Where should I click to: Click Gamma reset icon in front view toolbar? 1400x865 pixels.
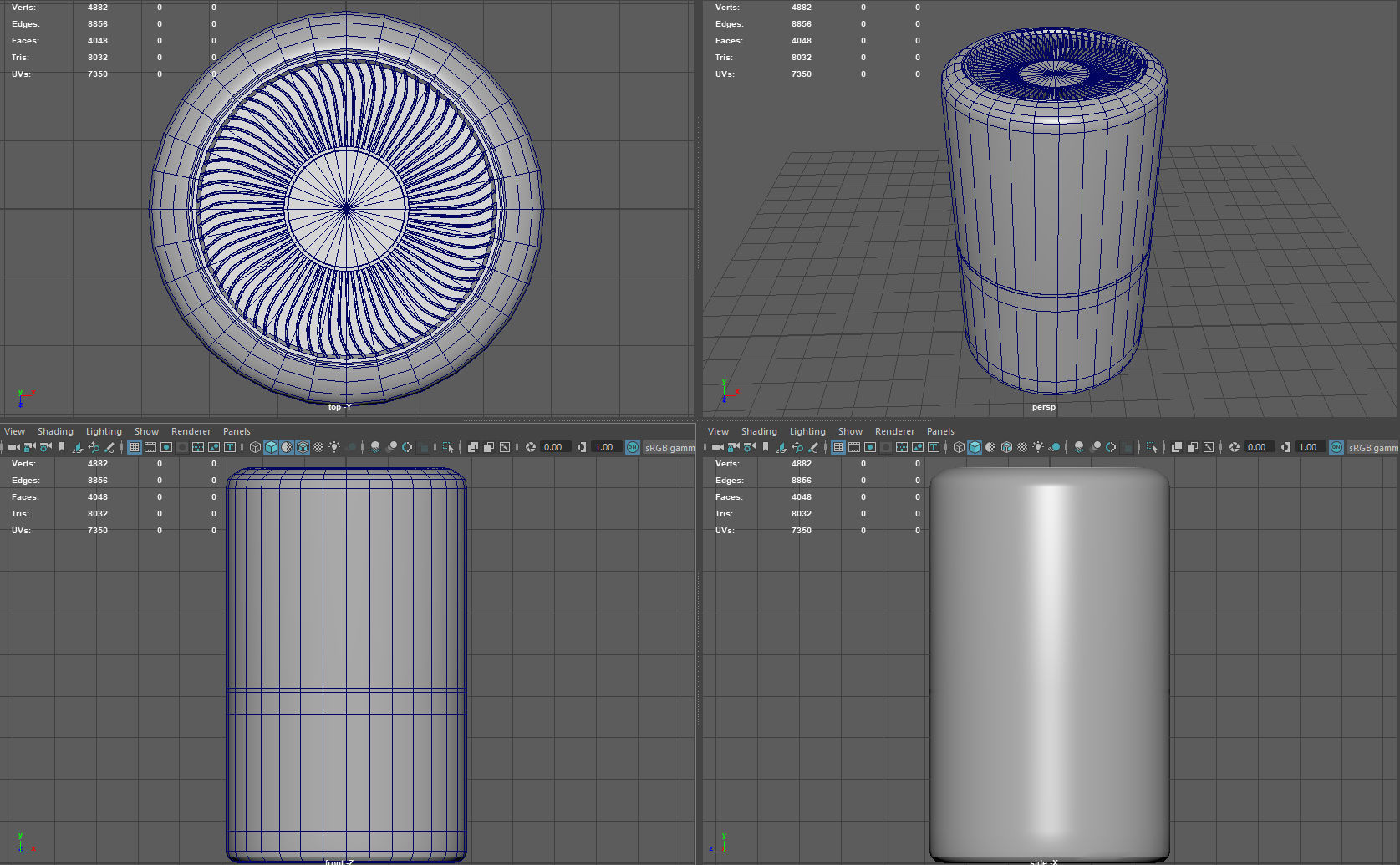pyautogui.click(x=582, y=447)
